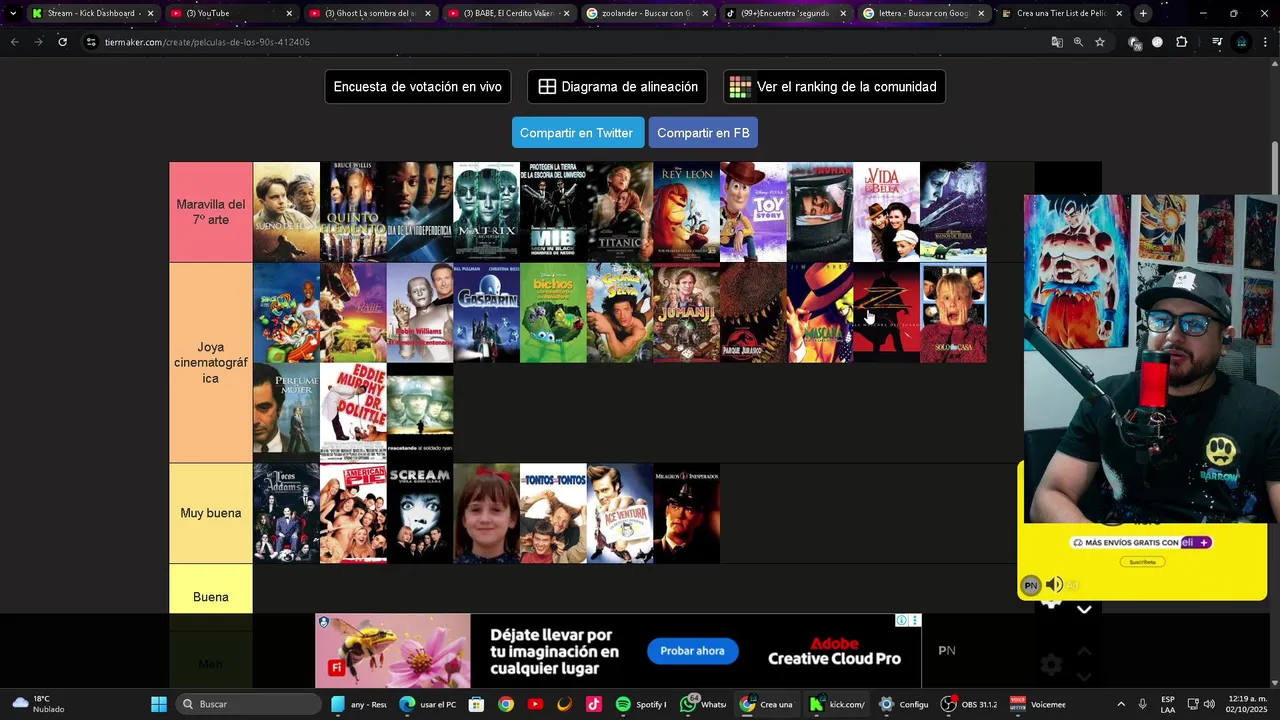The height and width of the screenshot is (720, 1280).
Task: Select the Eddie Murphy Dr. Dolittle poster
Action: click(x=353, y=413)
